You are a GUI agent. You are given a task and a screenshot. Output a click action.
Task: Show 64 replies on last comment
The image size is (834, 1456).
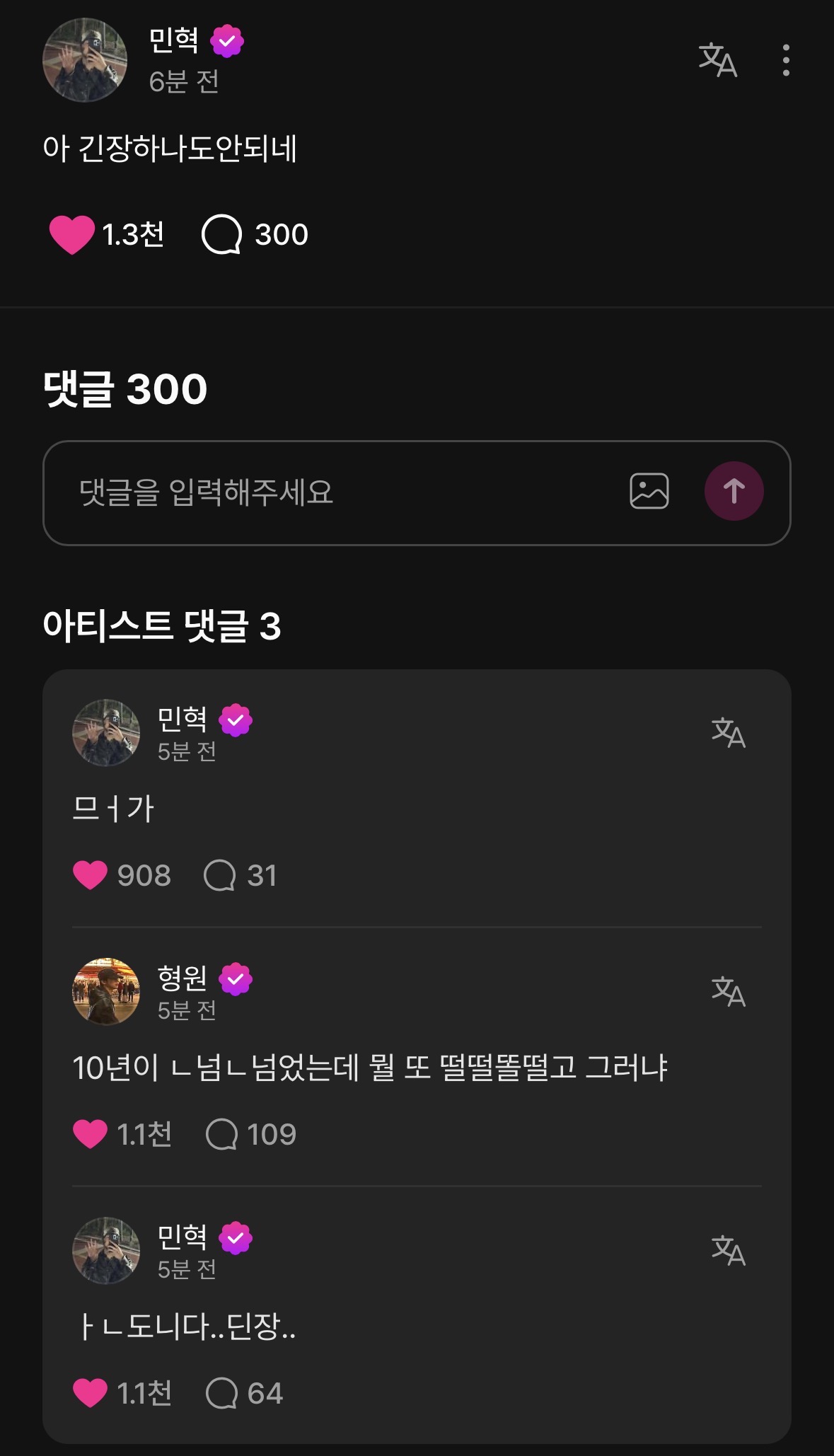point(221,1393)
